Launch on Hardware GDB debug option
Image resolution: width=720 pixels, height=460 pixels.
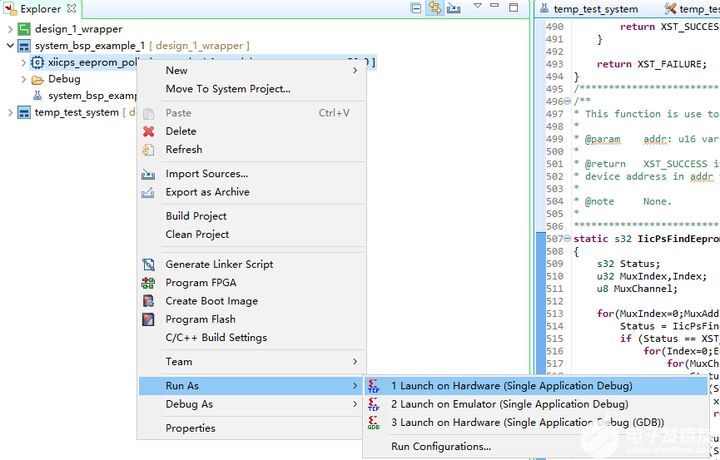click(536, 423)
